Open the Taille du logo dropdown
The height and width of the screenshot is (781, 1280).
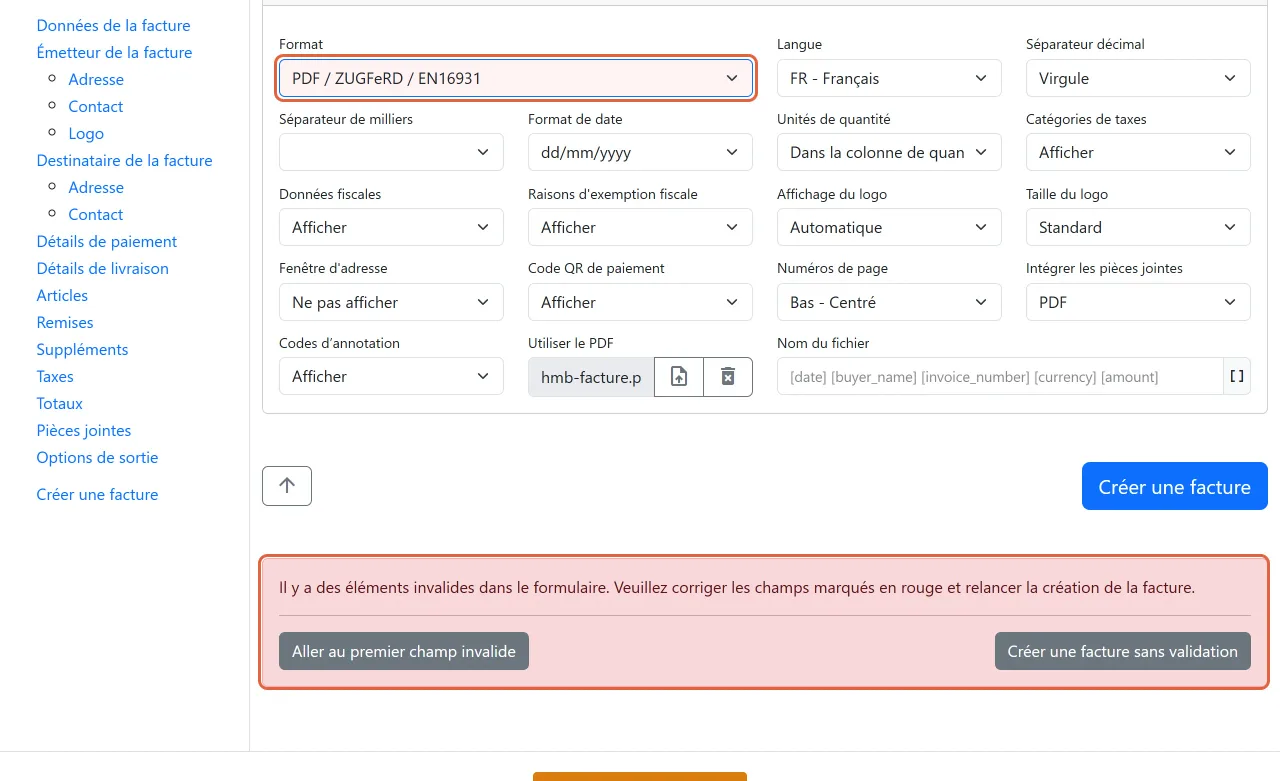1138,227
